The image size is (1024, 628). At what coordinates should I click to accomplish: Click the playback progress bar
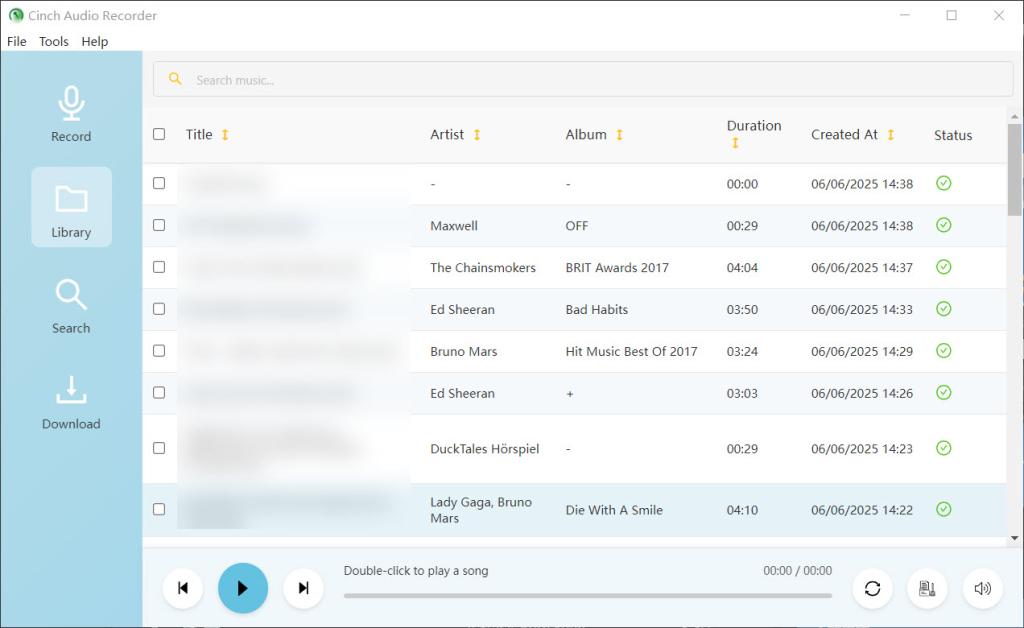pyautogui.click(x=587, y=596)
